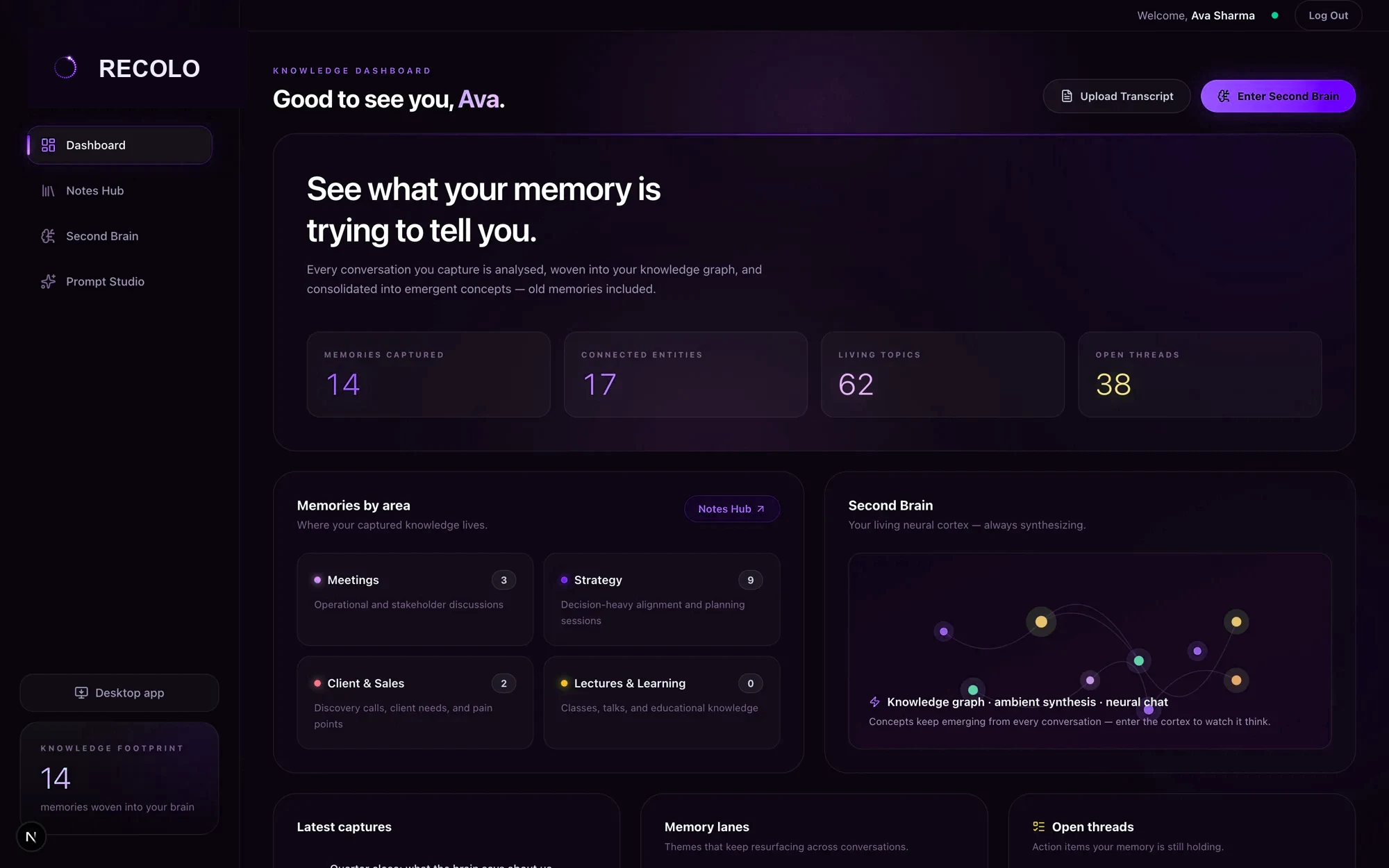Click the Enter Second Brain button
Screen dimensions: 1389x868
click(x=1278, y=97)
